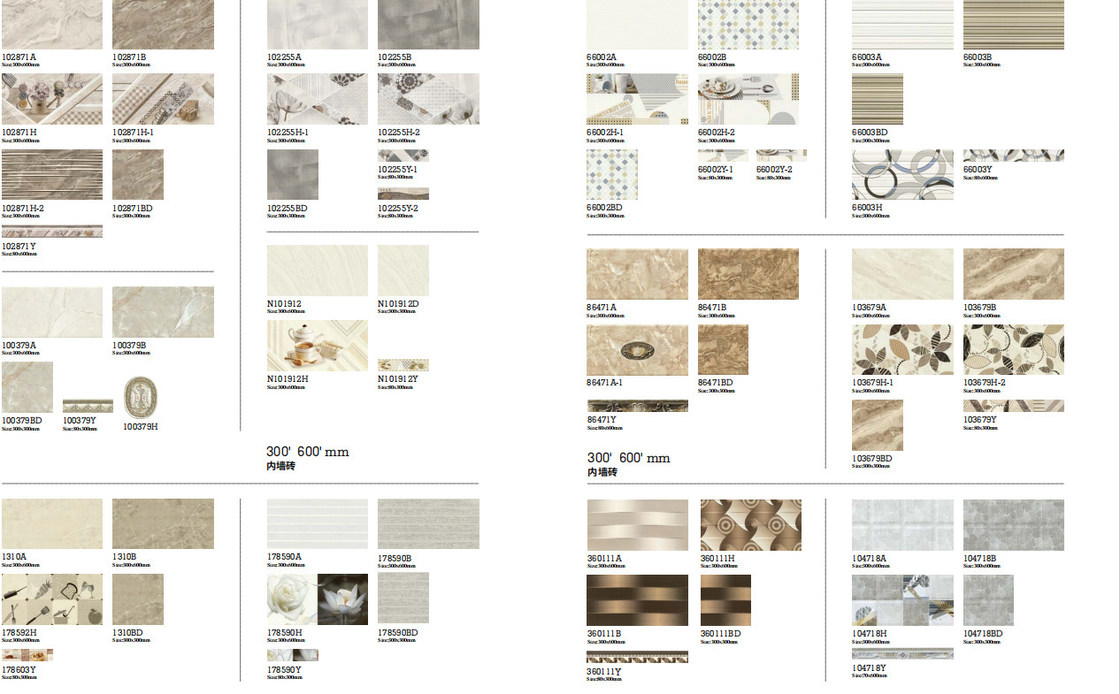Open the 360111H swirl pattern tile
This screenshot has height=694, width=1120.
click(x=750, y=525)
